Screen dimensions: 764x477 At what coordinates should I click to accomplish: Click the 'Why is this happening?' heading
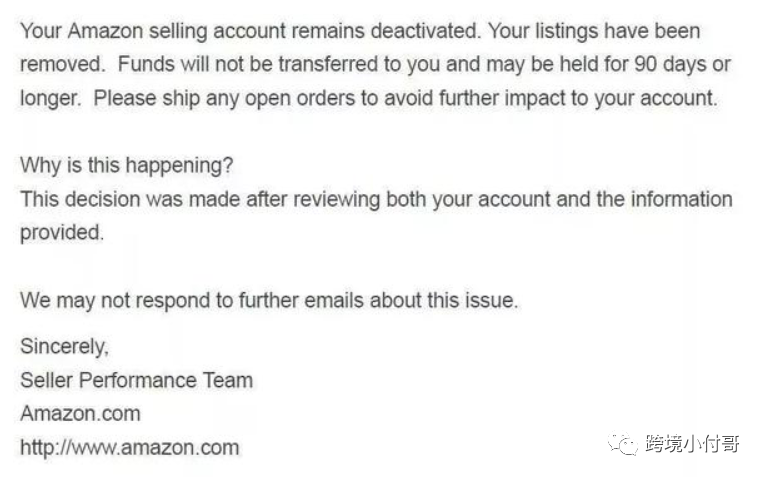click(127, 166)
